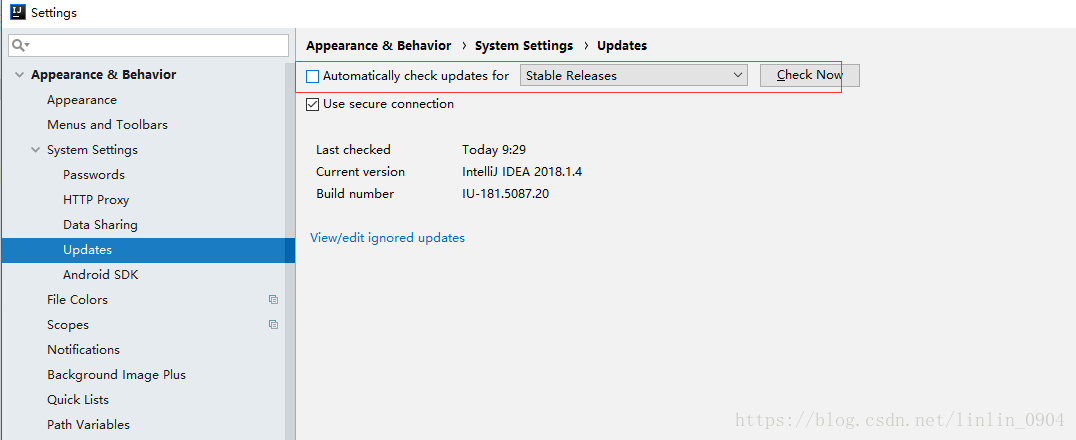Click the project-level icon beside Scopes
This screenshot has width=1076, height=440.
click(x=273, y=325)
